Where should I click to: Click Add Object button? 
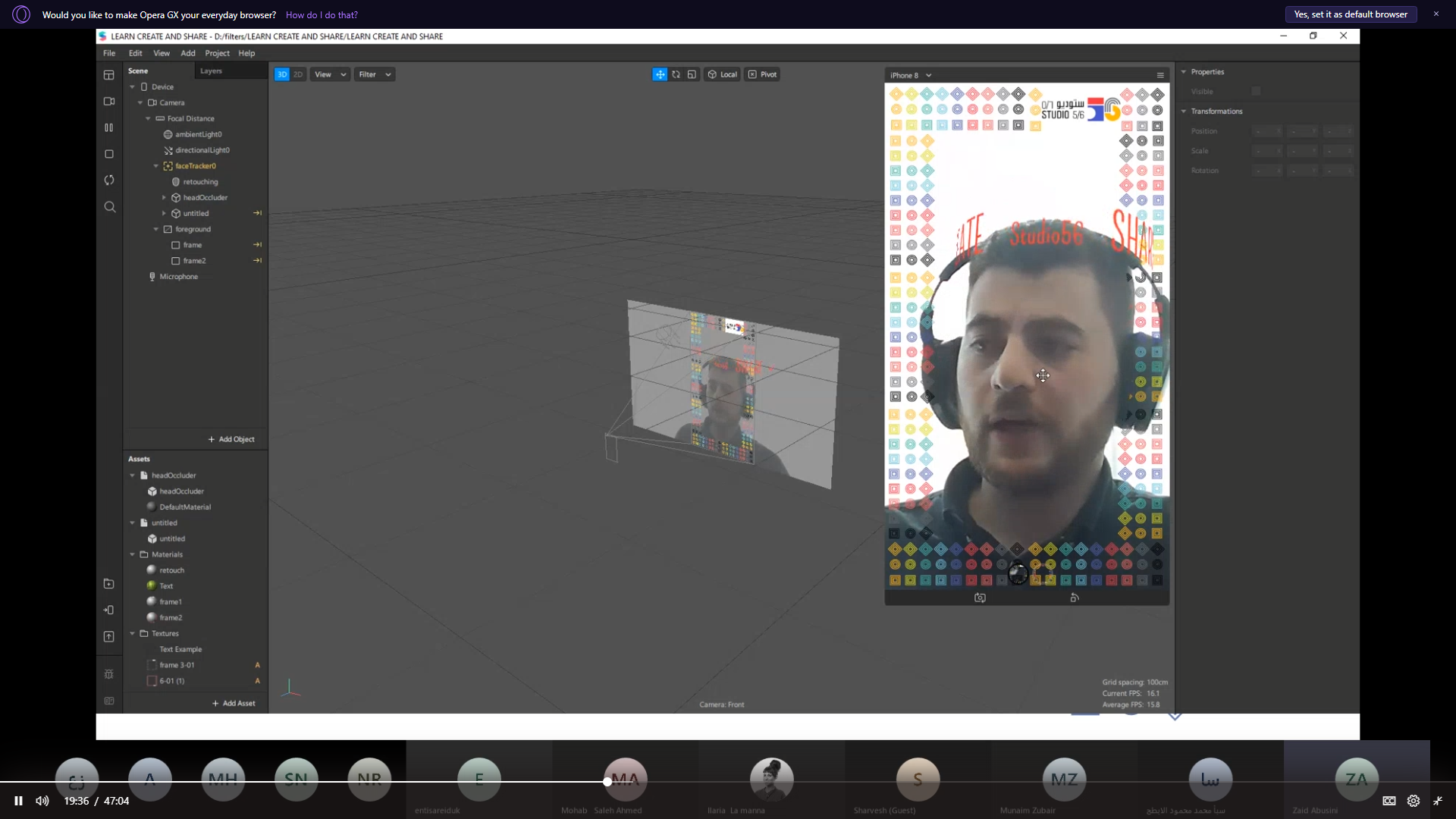(x=231, y=439)
